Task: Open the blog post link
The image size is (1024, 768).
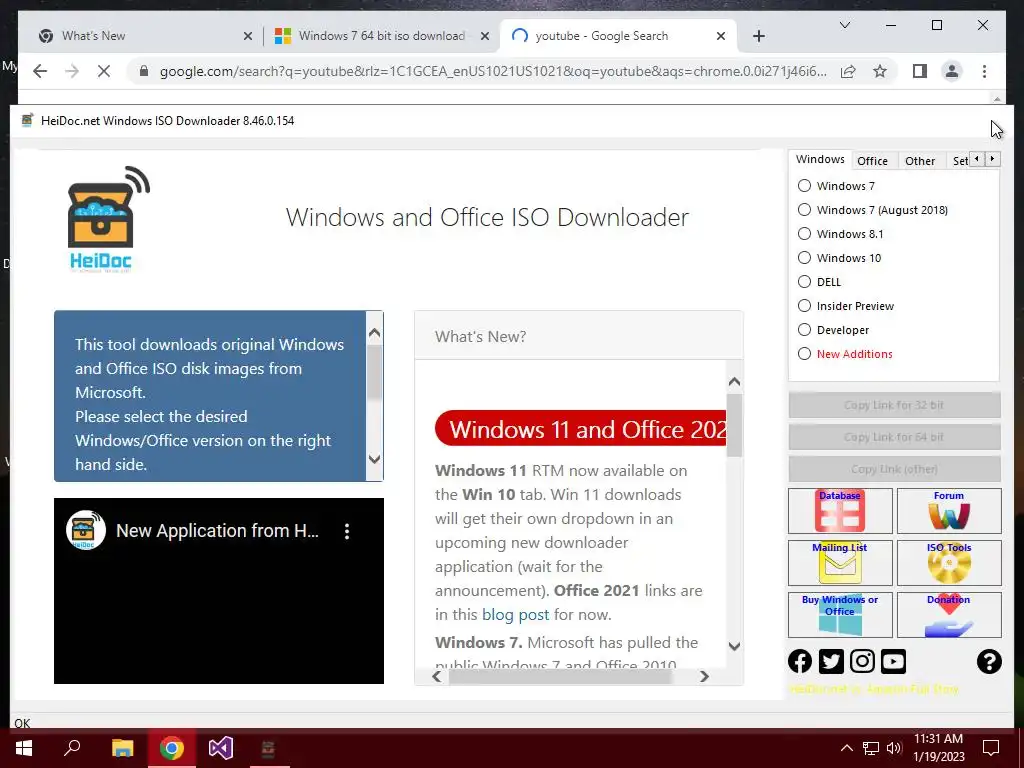Action: click(x=515, y=615)
